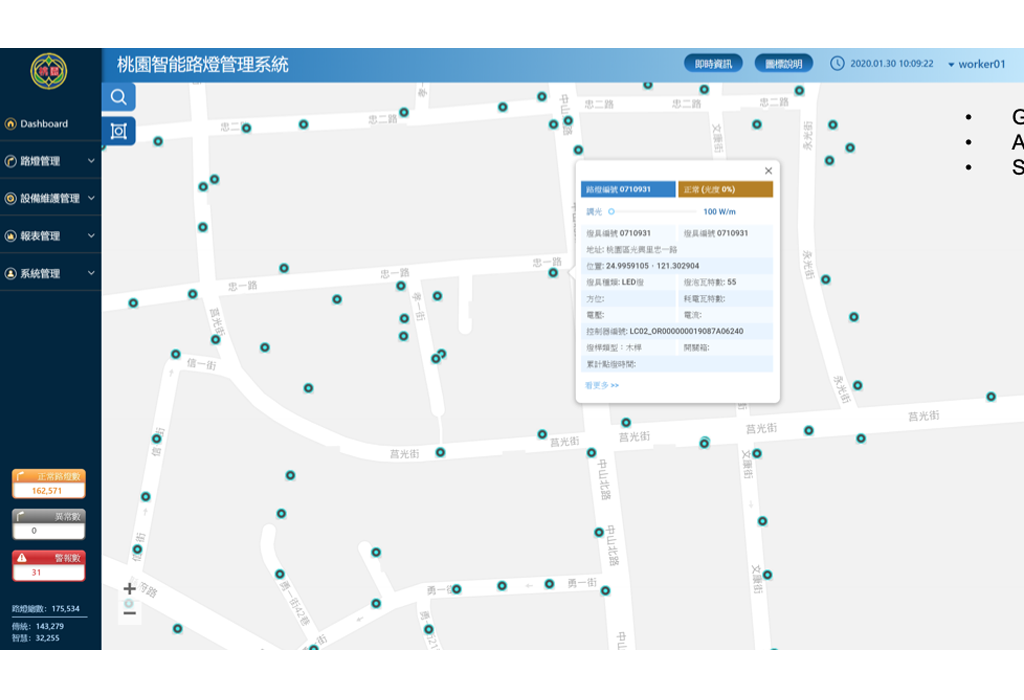Click the controller number LC02_OR000000019087A06240
Viewport: 1024px width, 700px height.
click(x=686, y=331)
